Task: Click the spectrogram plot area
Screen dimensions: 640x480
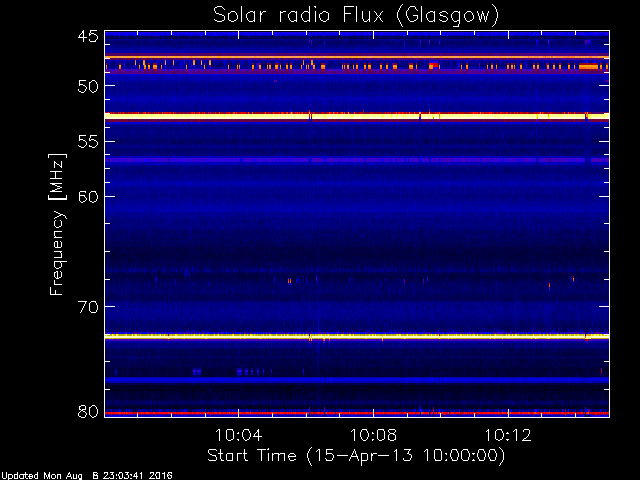Action: [357, 224]
